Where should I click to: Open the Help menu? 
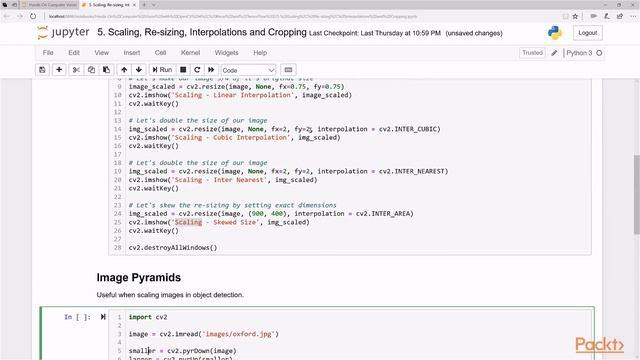(x=260, y=53)
